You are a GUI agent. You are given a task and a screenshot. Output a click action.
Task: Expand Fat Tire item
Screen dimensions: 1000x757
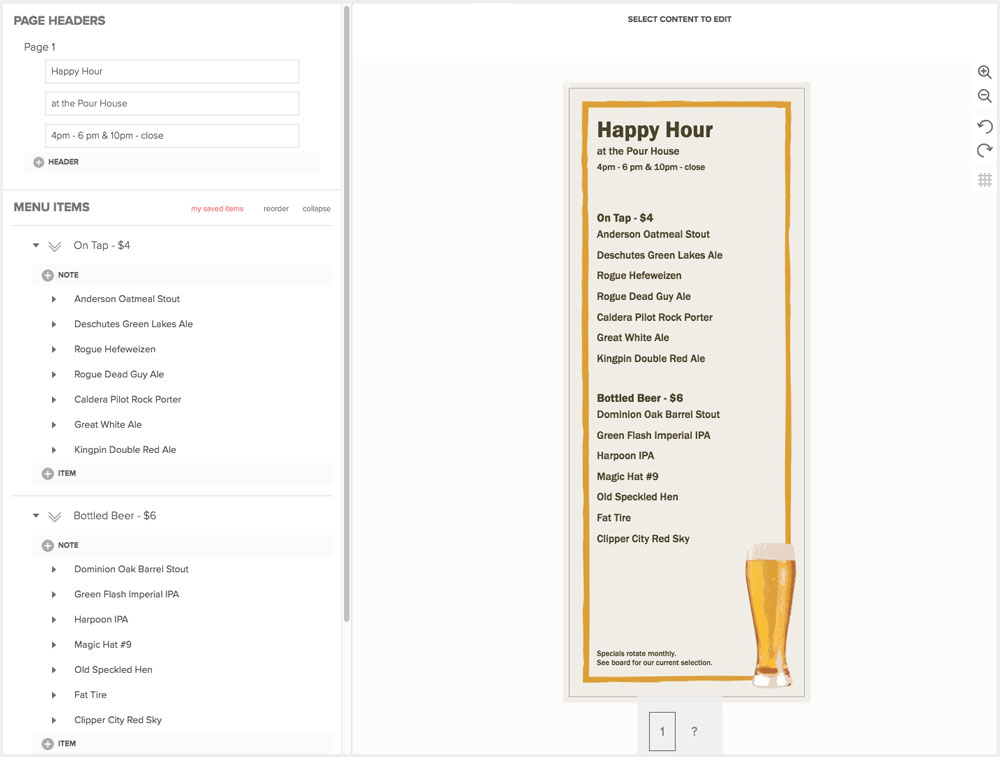coord(54,695)
